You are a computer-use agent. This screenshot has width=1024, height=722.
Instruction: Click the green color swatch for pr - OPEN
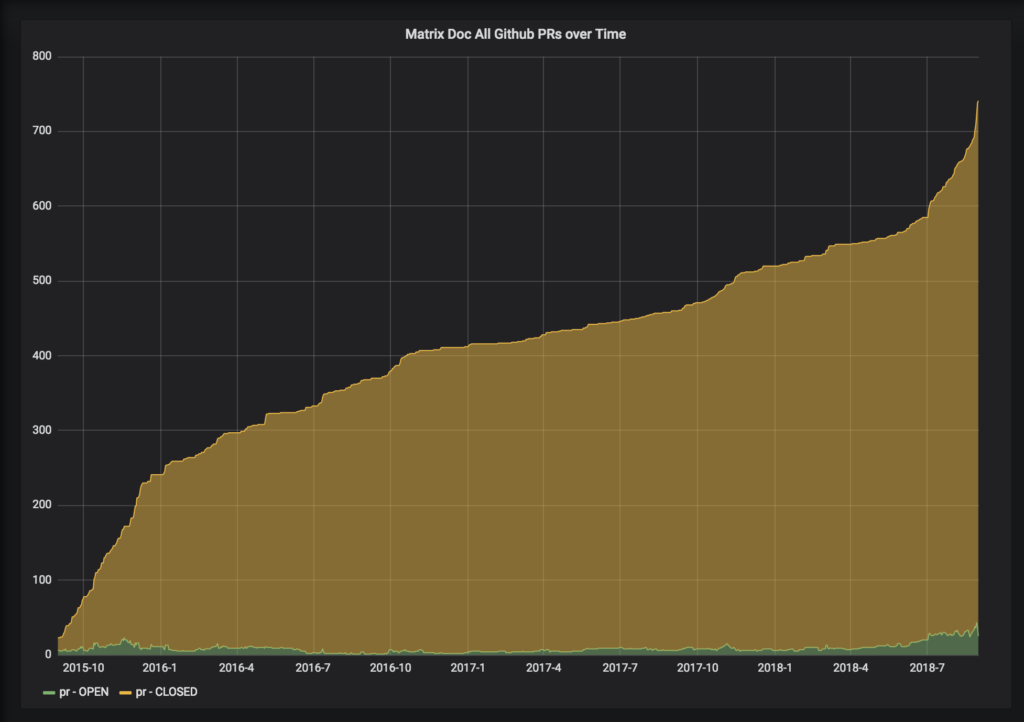coord(49,692)
